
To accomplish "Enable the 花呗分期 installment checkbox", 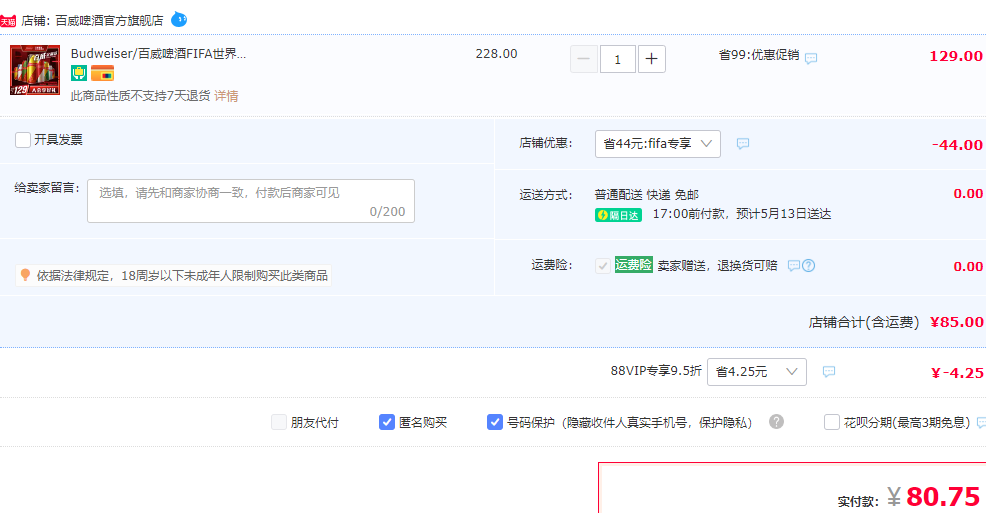I will click(831, 422).
